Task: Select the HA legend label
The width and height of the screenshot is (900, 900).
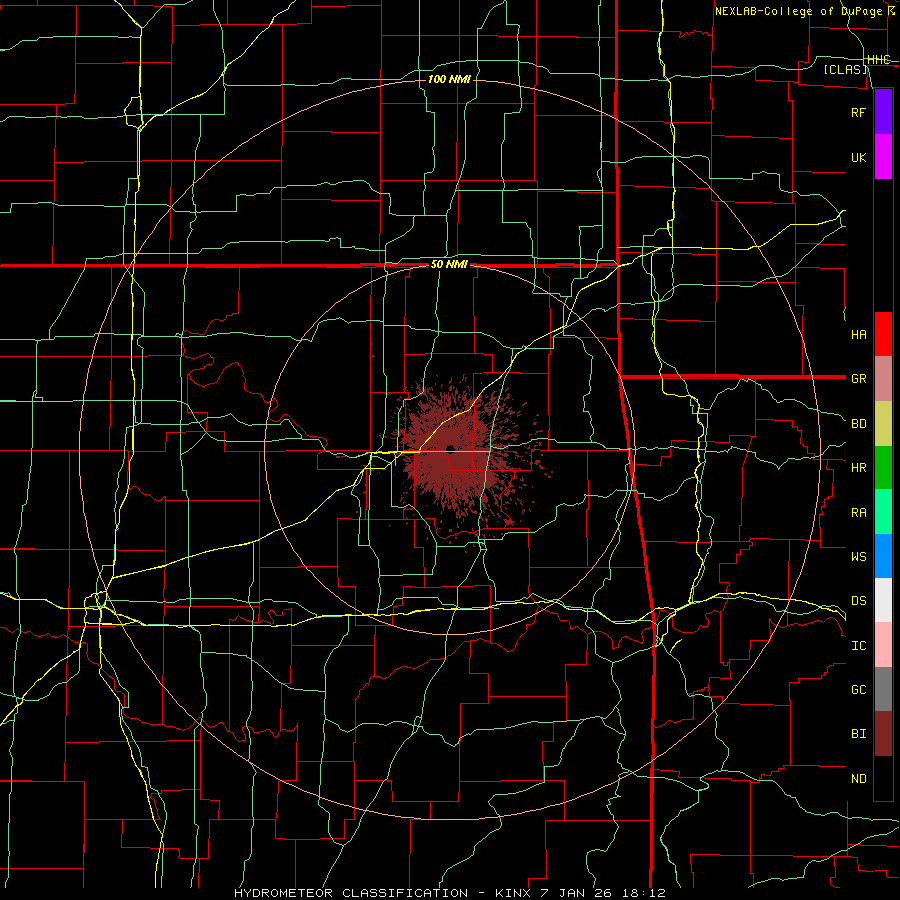Action: tap(858, 335)
